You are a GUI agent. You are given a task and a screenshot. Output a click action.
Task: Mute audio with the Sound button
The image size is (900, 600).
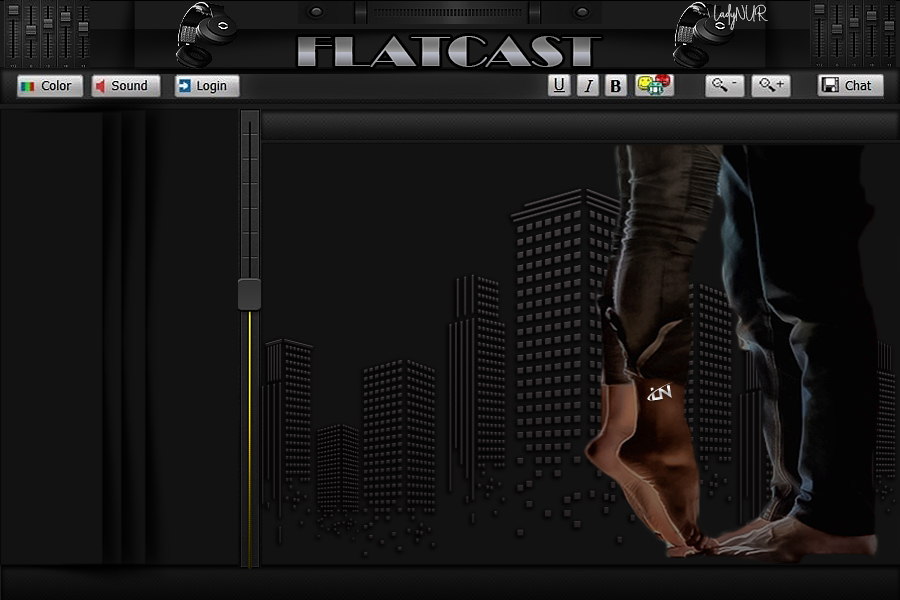126,86
